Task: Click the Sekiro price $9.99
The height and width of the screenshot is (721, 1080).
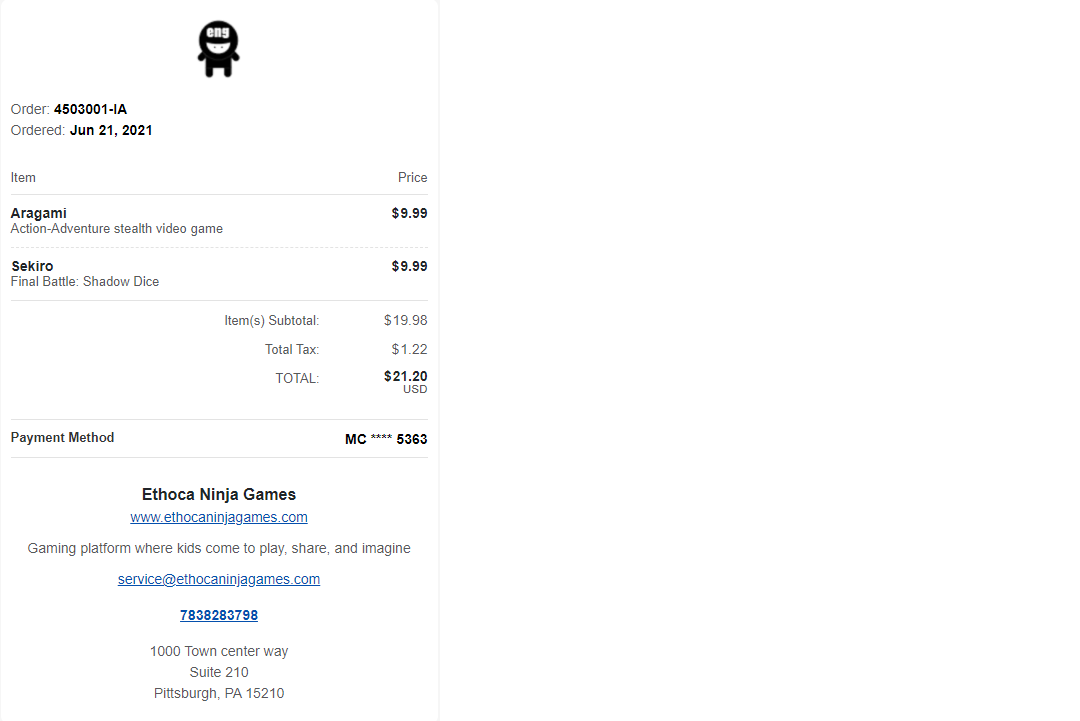Action: coord(409,266)
